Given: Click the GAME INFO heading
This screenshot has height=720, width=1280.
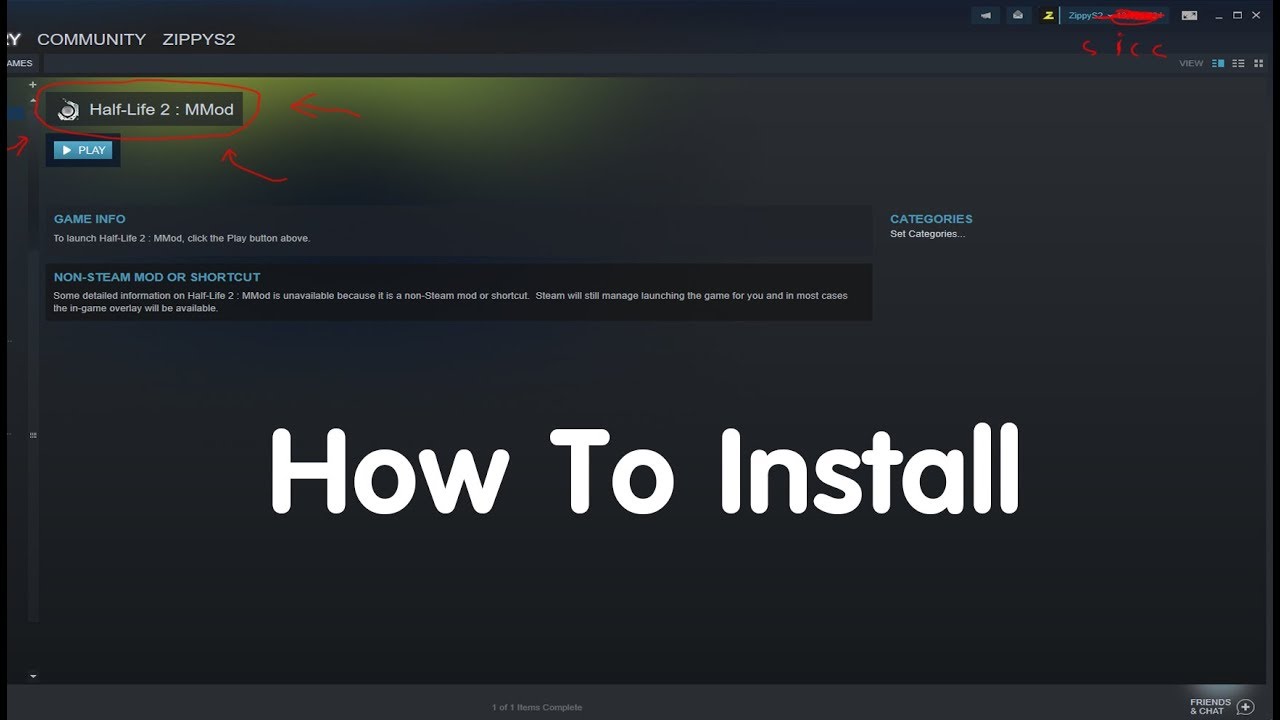Looking at the screenshot, I should [90, 219].
